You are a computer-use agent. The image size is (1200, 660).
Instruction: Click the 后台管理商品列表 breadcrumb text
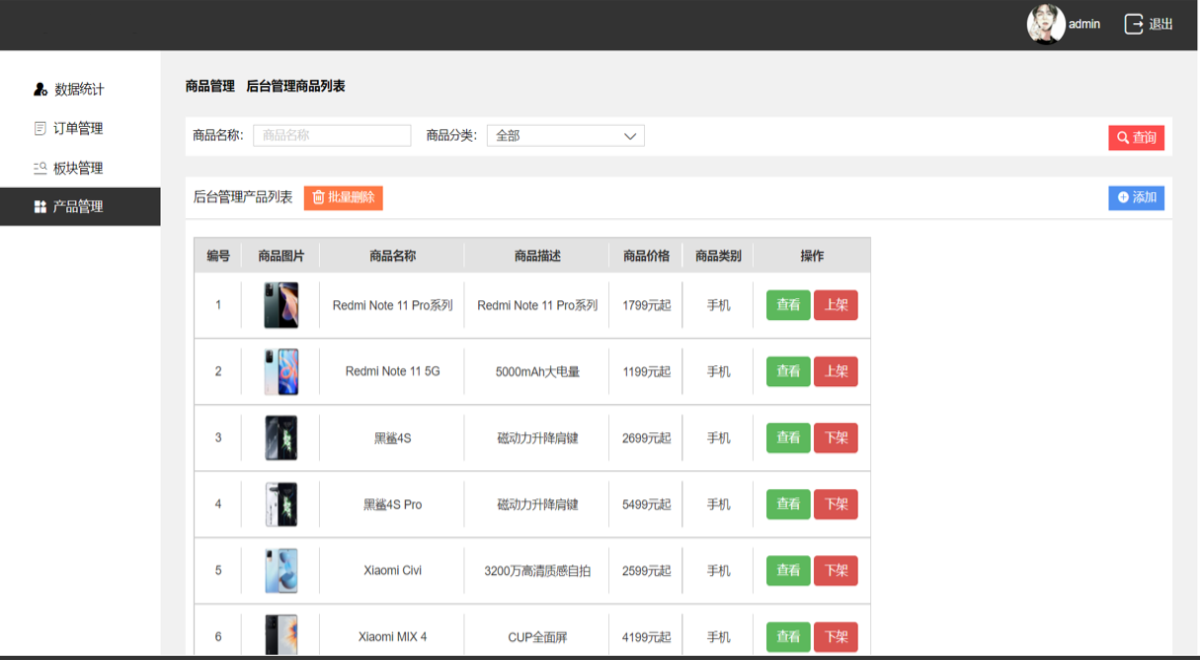(x=296, y=87)
